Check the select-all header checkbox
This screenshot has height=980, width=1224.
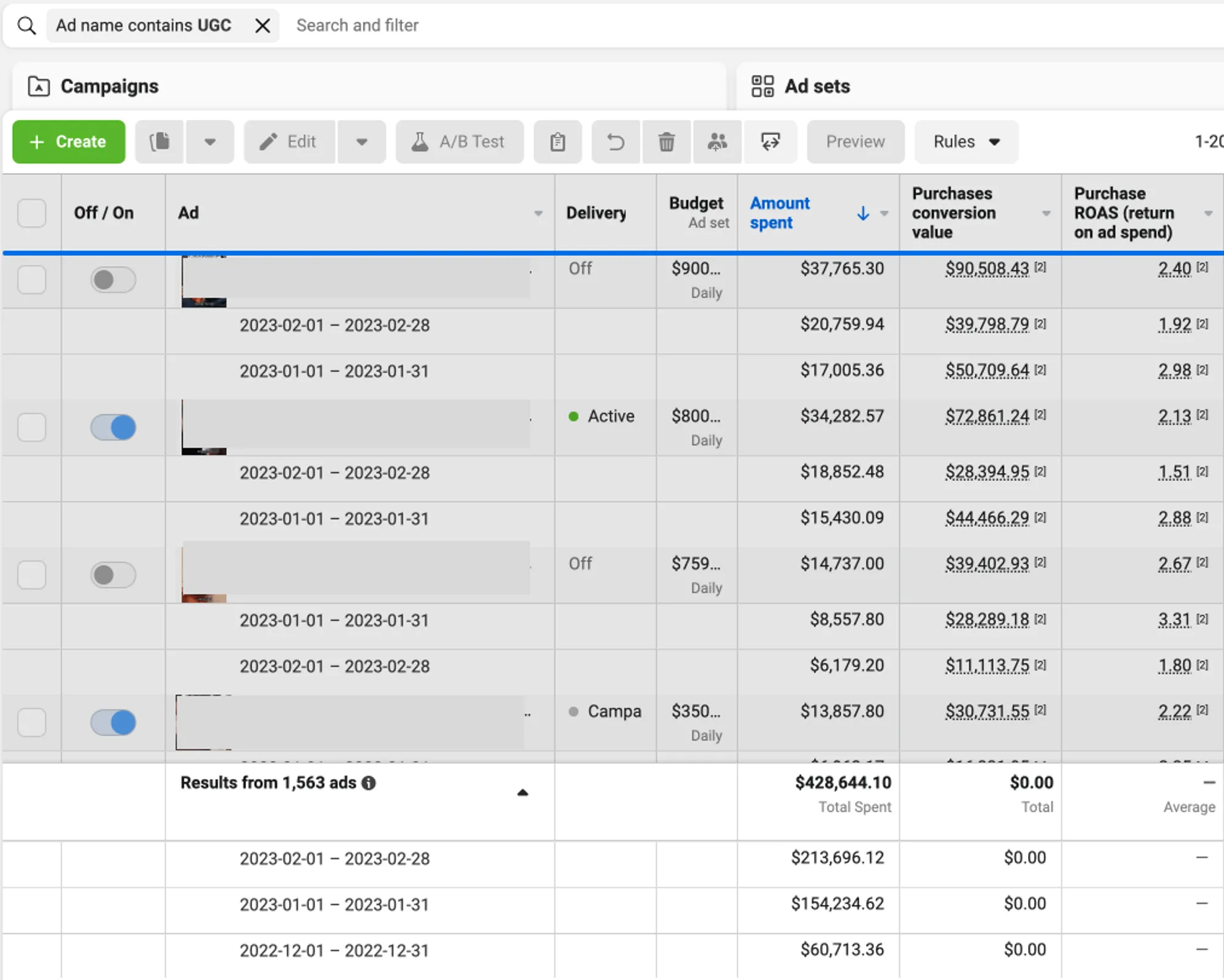[32, 213]
